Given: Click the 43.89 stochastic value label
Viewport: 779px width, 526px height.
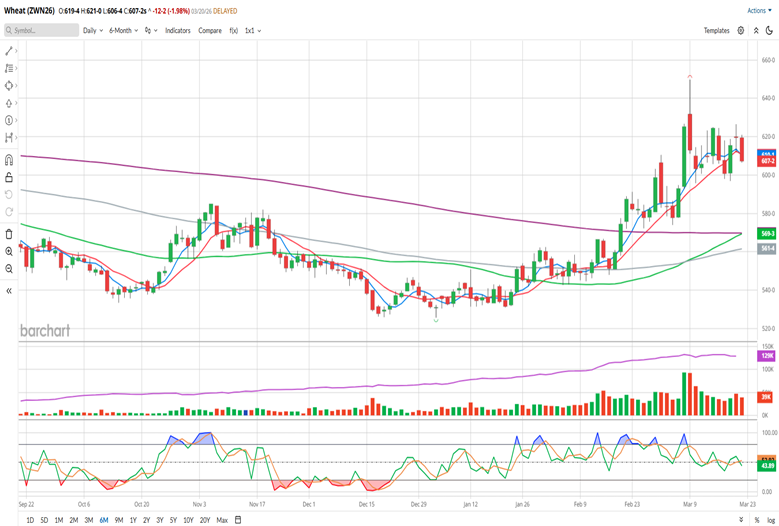Looking at the screenshot, I should [767, 466].
